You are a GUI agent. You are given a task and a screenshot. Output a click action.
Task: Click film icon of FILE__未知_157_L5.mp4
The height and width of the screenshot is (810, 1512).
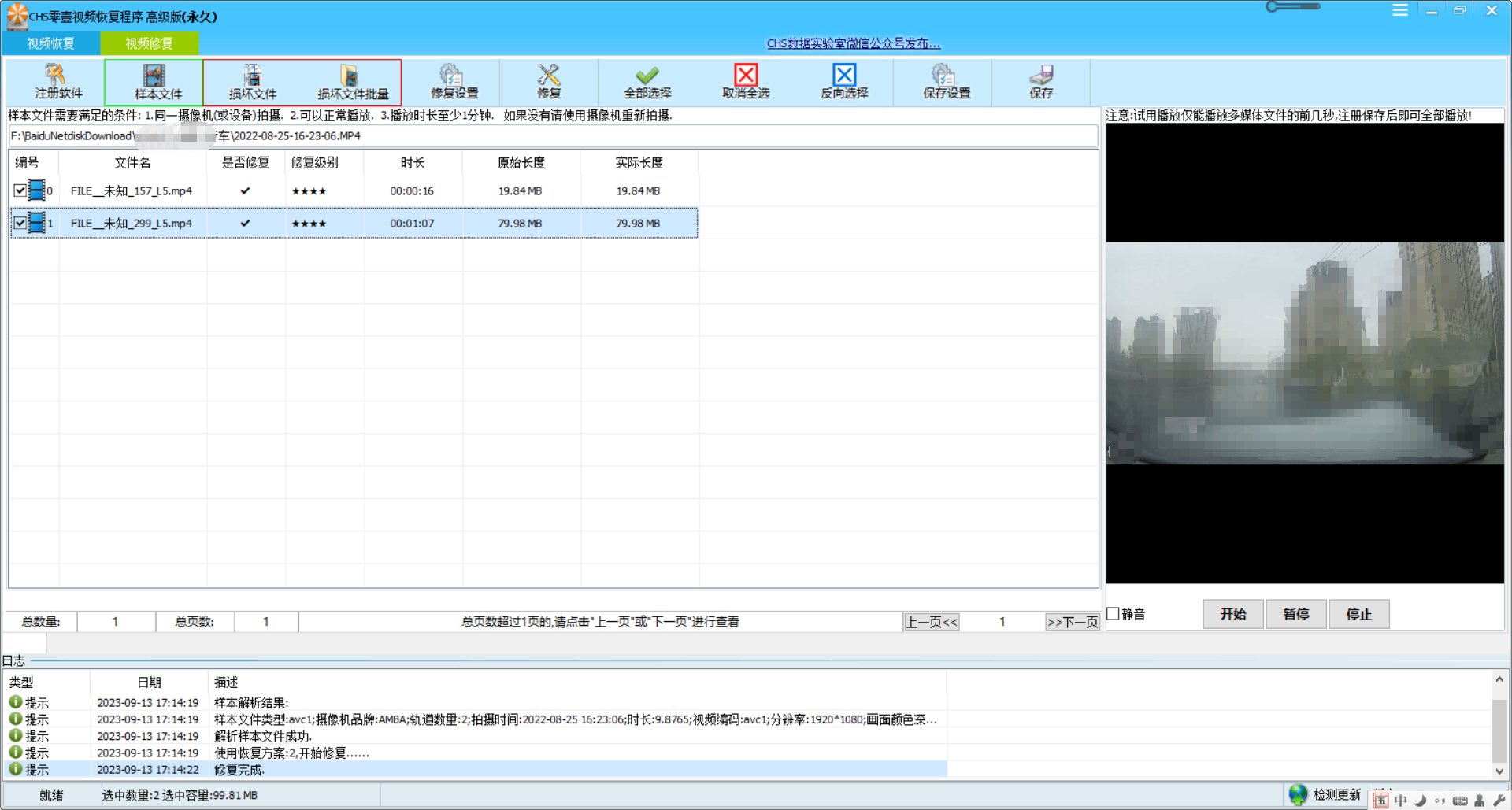pos(36,190)
